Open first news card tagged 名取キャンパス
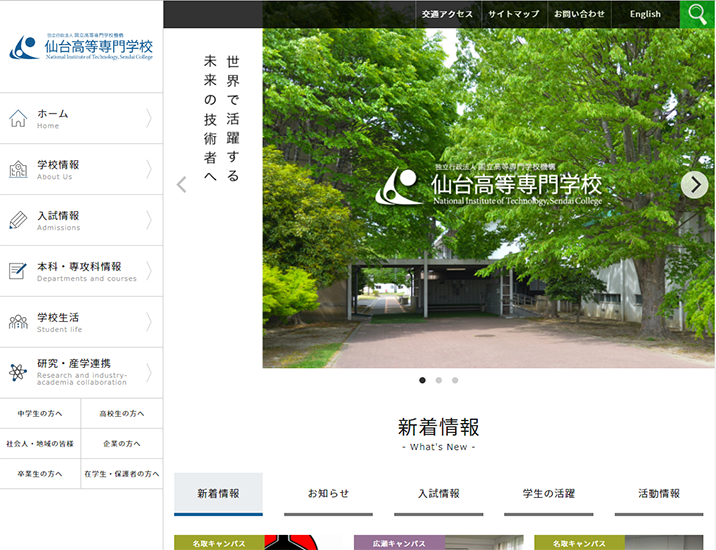Screen dimensions: 716x550 point(258,542)
